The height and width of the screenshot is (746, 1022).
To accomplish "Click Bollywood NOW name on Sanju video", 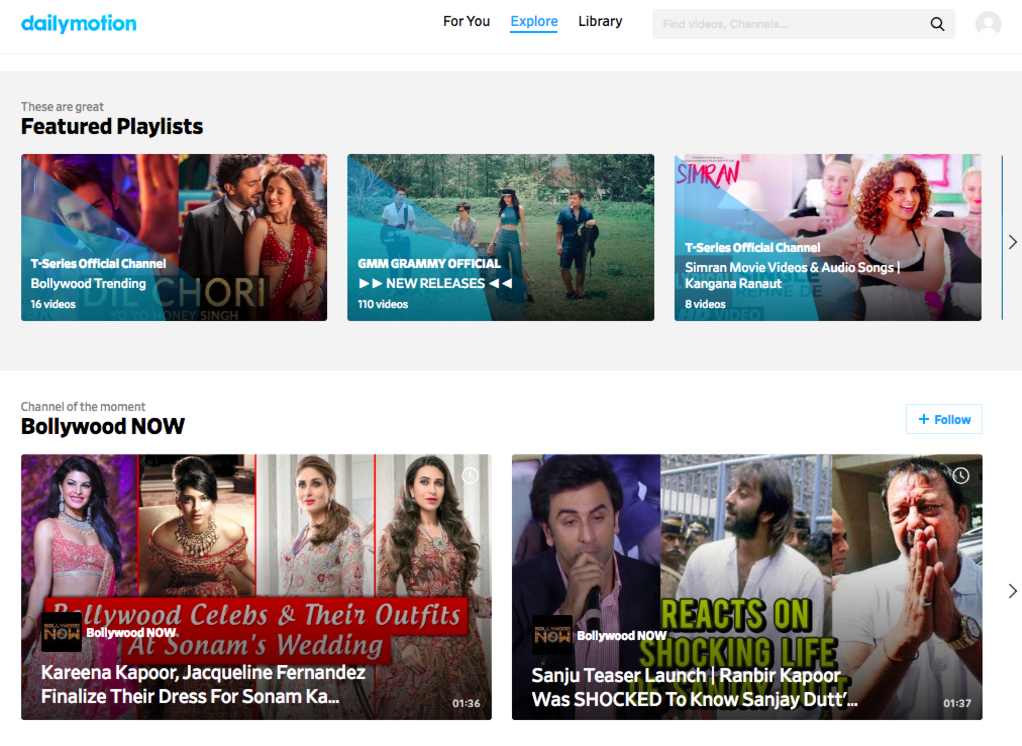I will (622, 635).
